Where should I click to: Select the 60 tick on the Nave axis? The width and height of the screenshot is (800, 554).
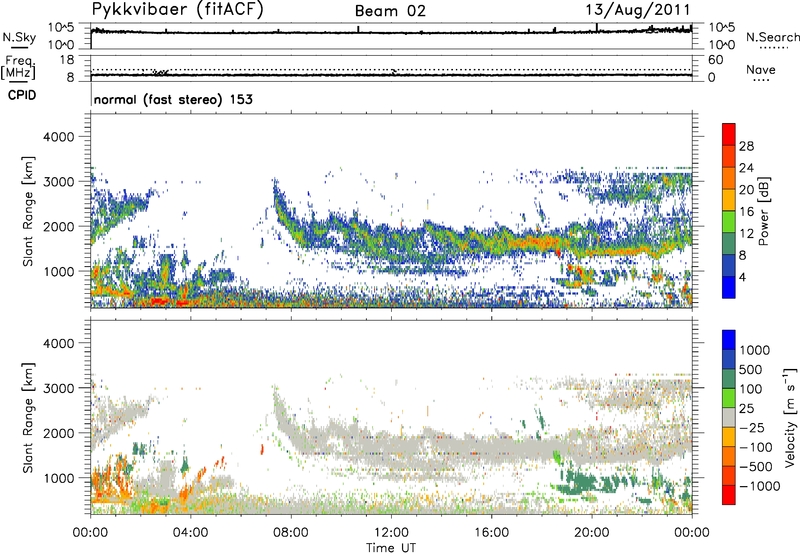click(715, 60)
